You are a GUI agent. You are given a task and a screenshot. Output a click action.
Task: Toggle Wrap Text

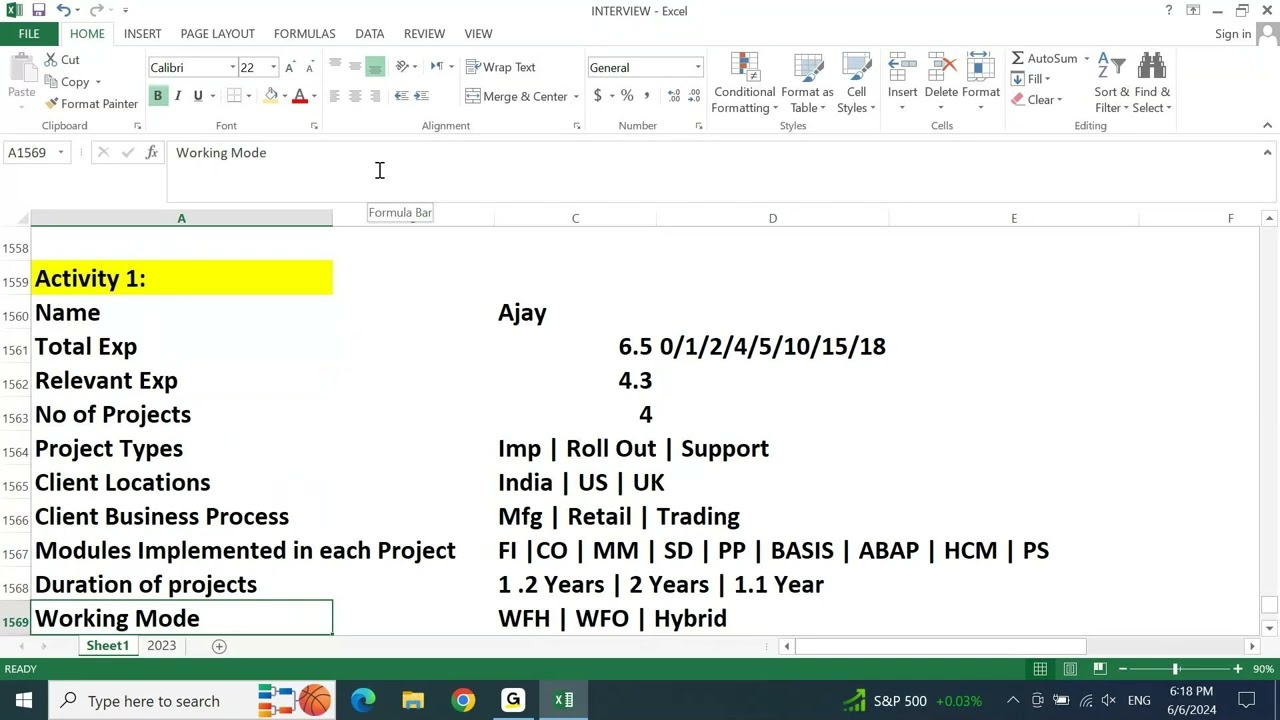(500, 67)
